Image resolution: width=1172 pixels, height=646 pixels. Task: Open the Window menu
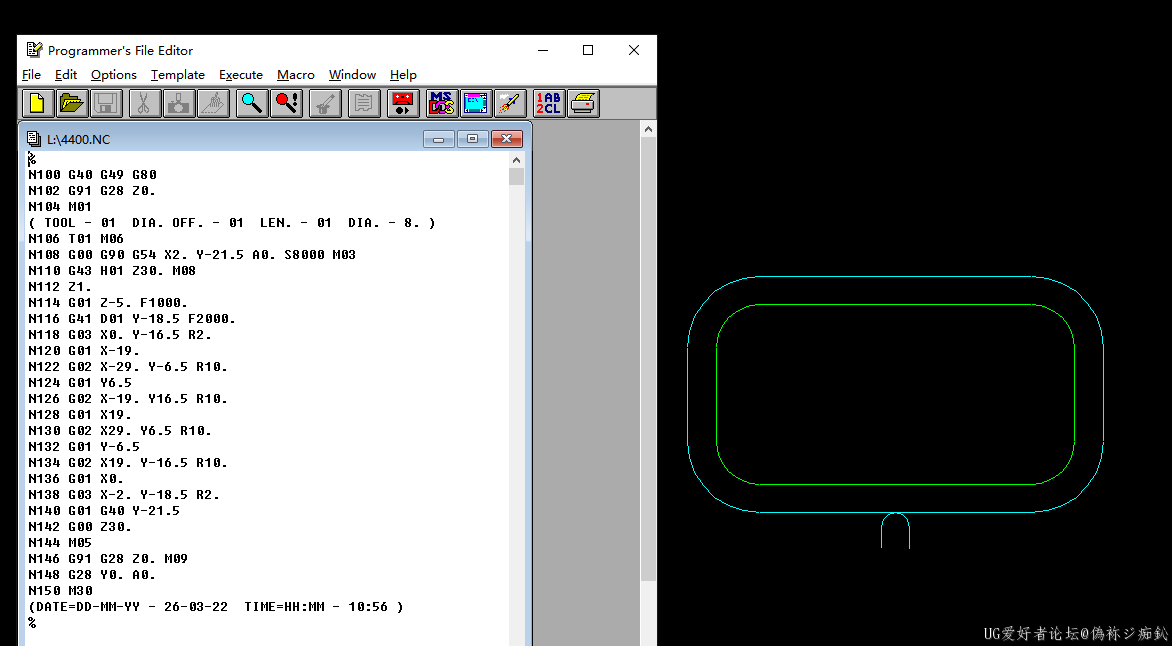click(x=352, y=75)
